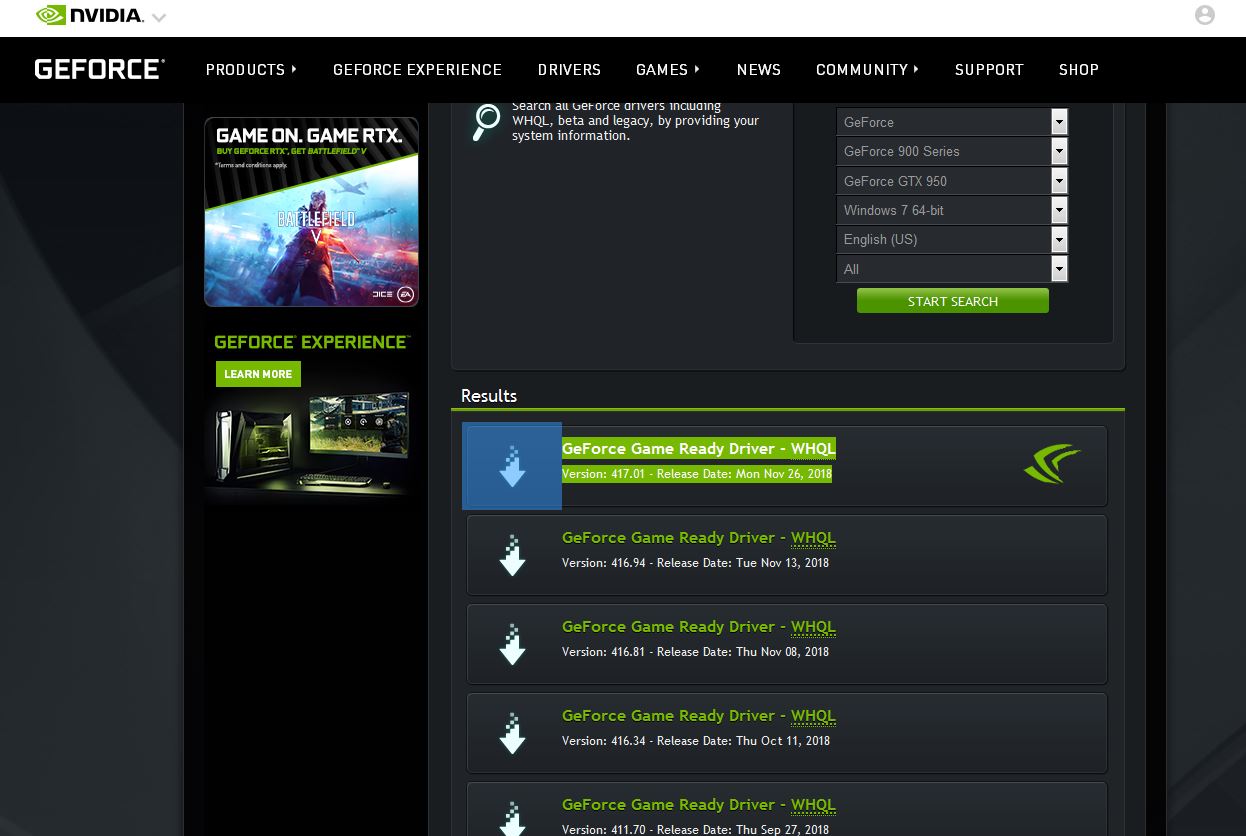Image resolution: width=1246 pixels, height=836 pixels.
Task: Click 'Version: 416.34 - Release Date: Thu Oct 11, 2018'
Action: click(x=696, y=741)
